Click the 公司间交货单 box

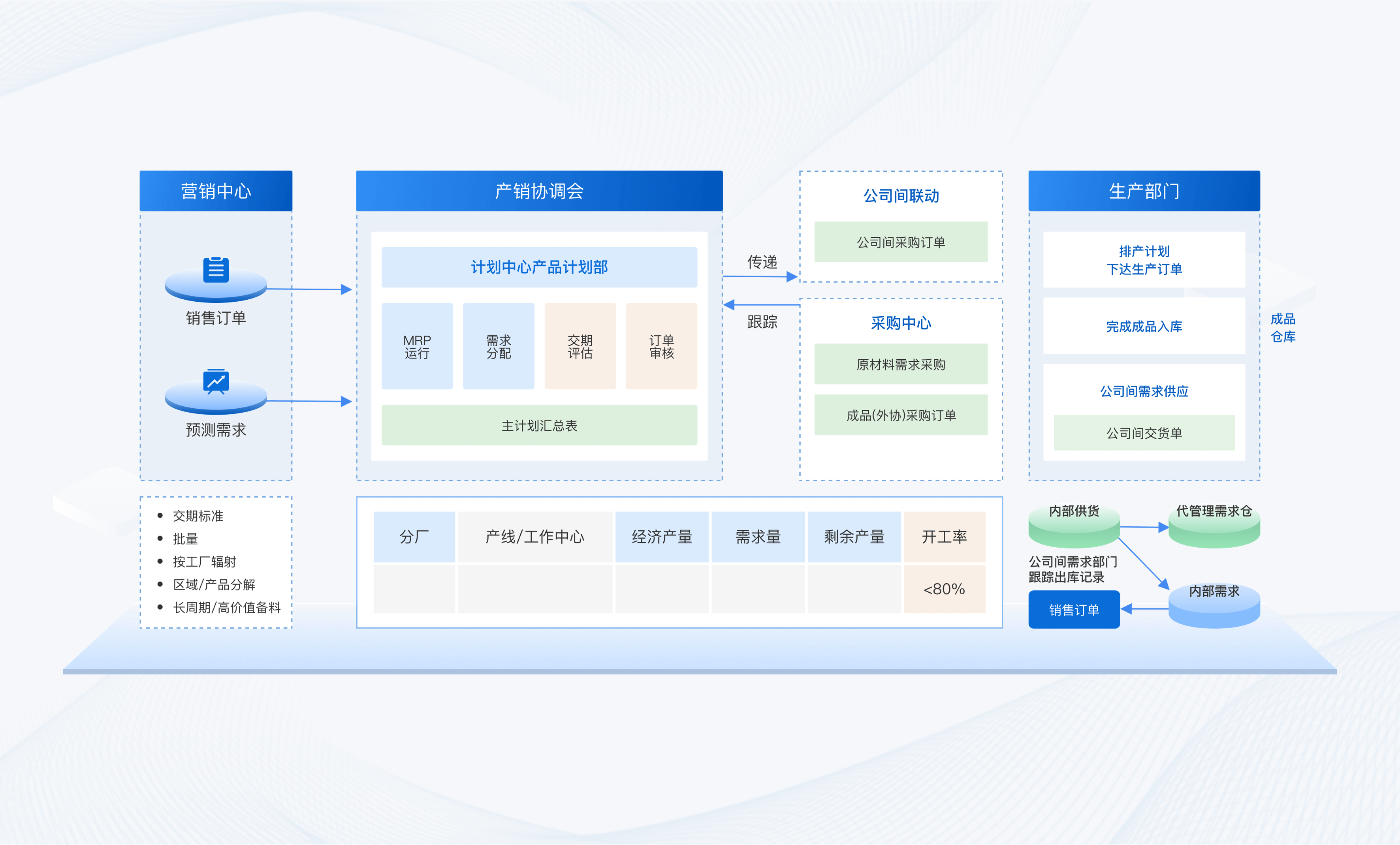(1144, 433)
